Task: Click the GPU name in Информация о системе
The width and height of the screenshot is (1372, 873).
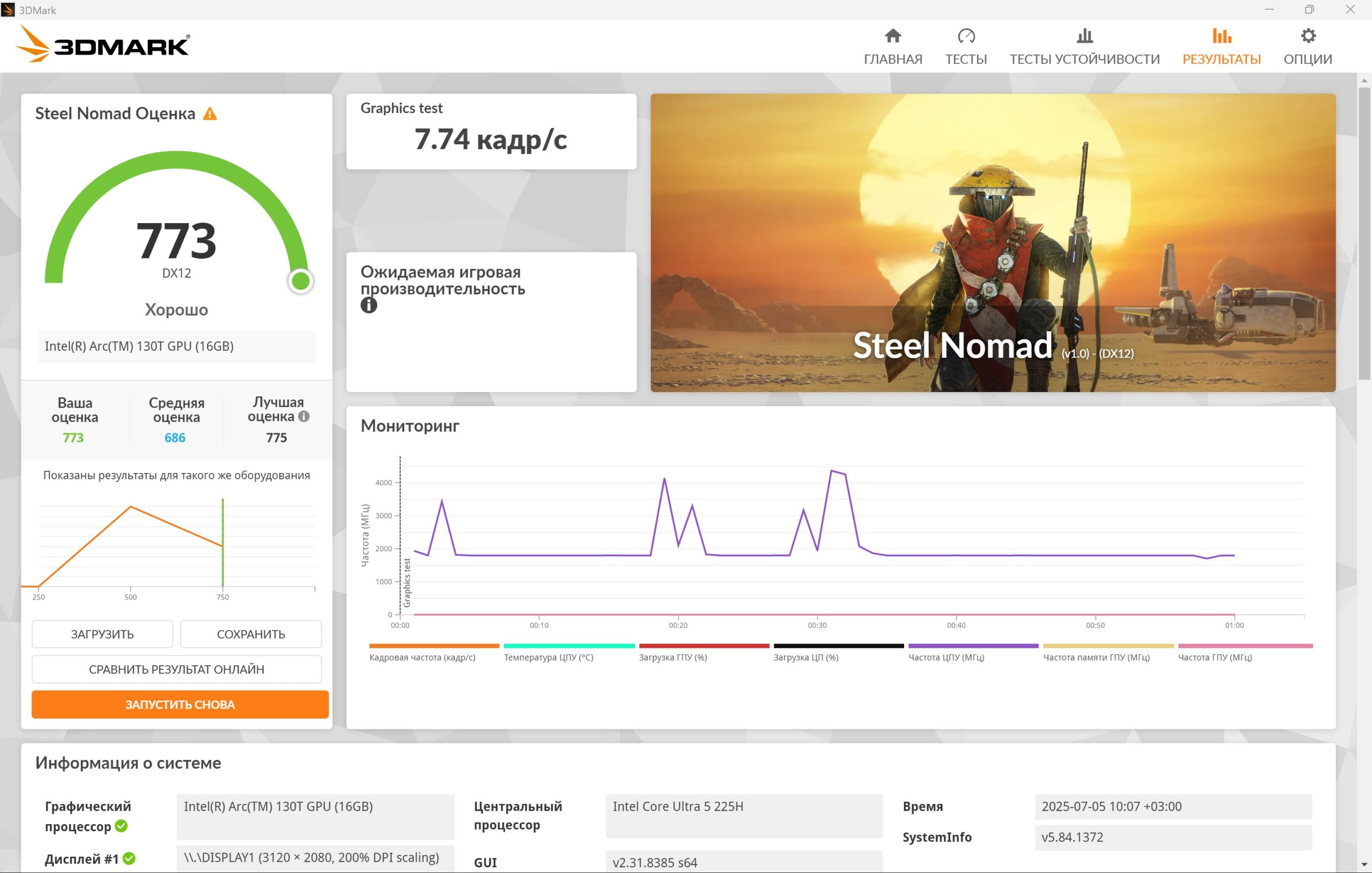Action: (316, 817)
